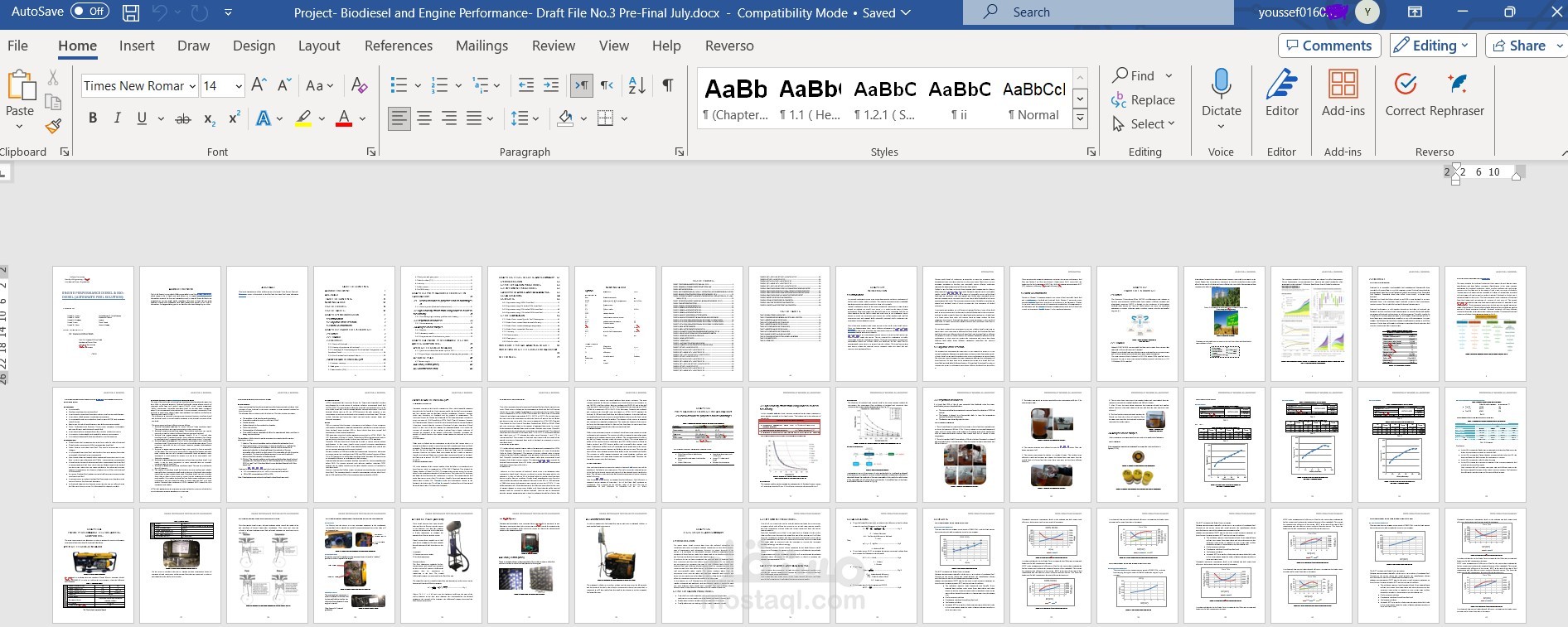Clear all formatting with eraser icon
The width and height of the screenshot is (1568, 627).
359,85
